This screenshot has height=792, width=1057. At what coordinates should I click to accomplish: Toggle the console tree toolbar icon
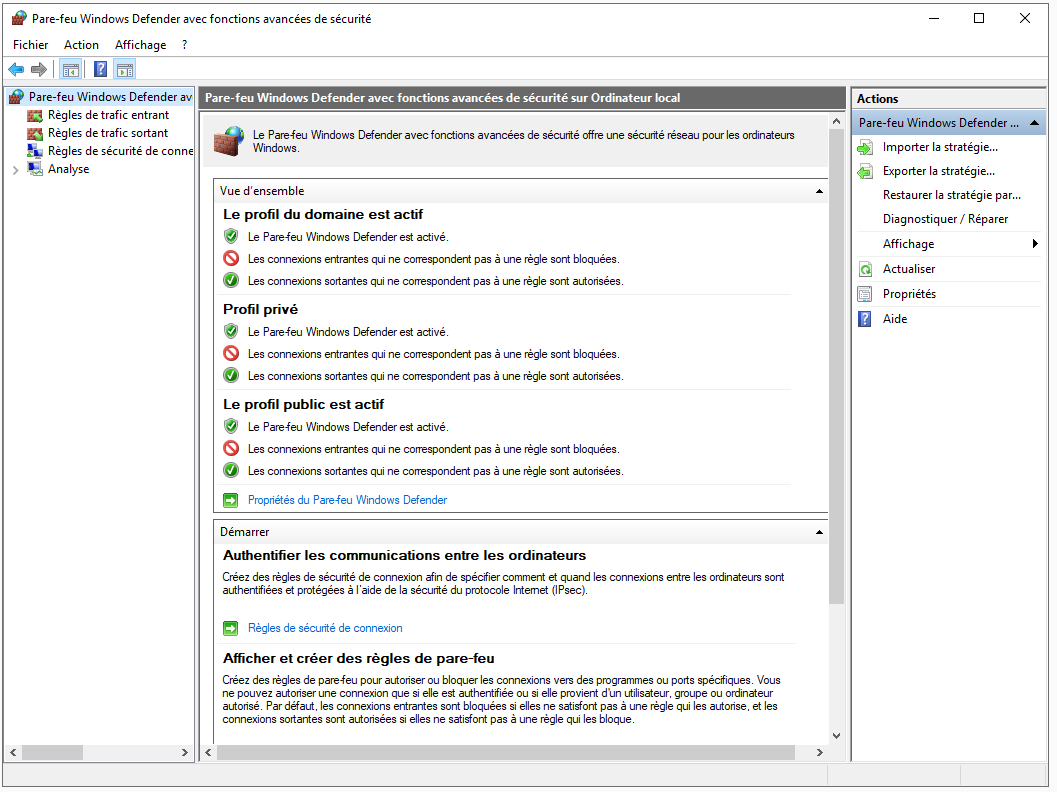coord(71,69)
